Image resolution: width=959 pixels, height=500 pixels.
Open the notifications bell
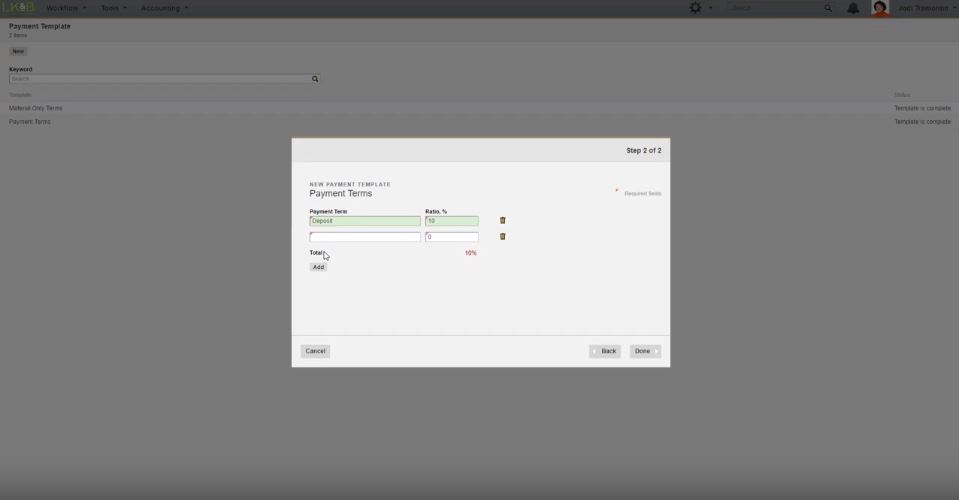[853, 8]
